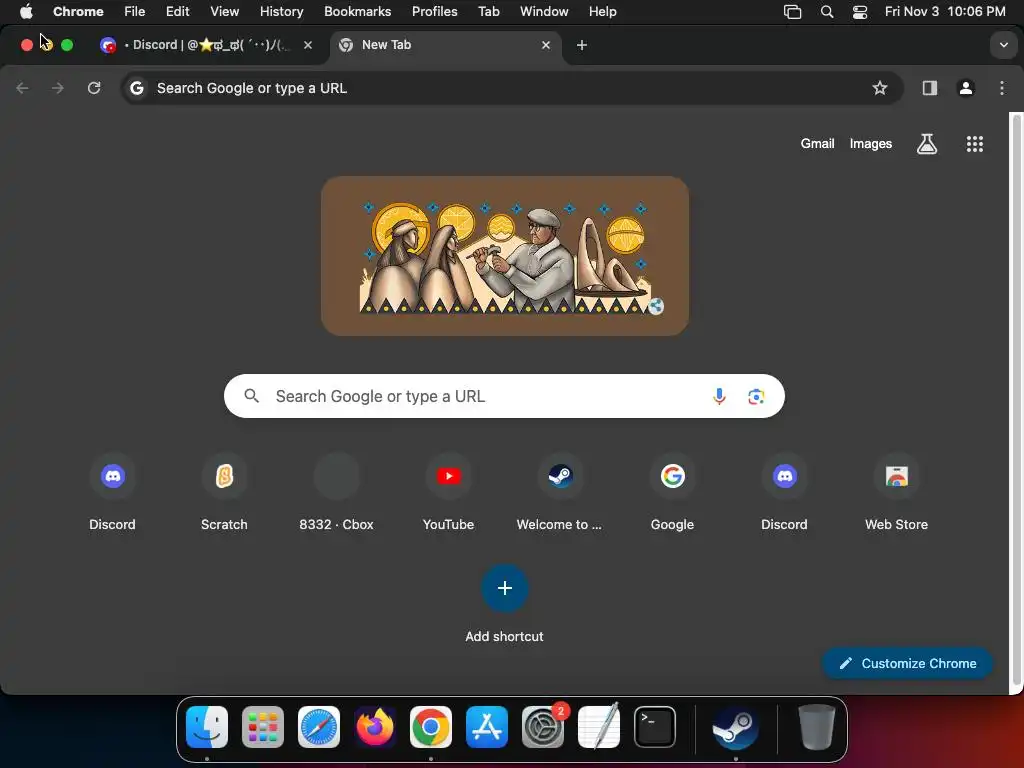Screen dimensions: 1024x768
Task: Open Launchpad from the Dock
Action: pos(263,727)
